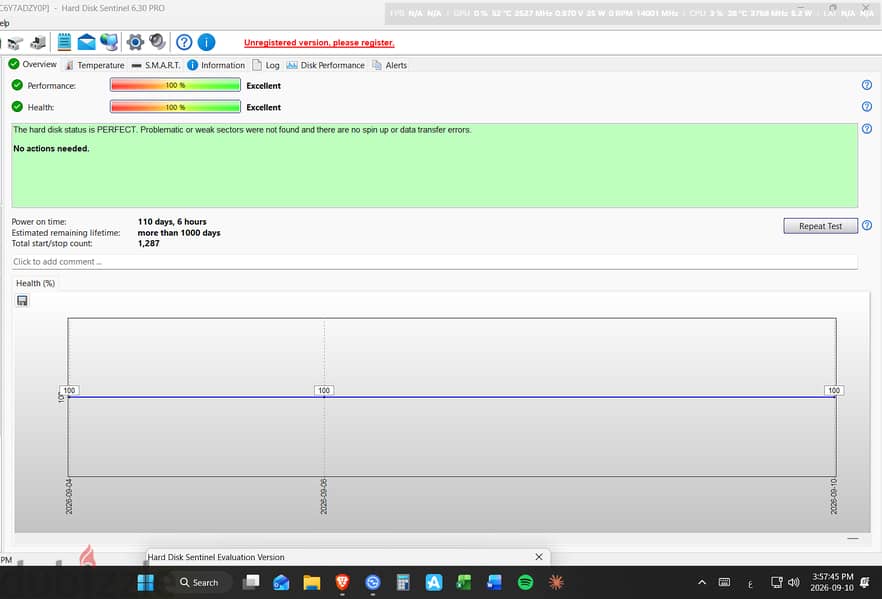Click the 100 data label at 2026-09-04
Viewport: 882px width, 599px height.
point(69,390)
